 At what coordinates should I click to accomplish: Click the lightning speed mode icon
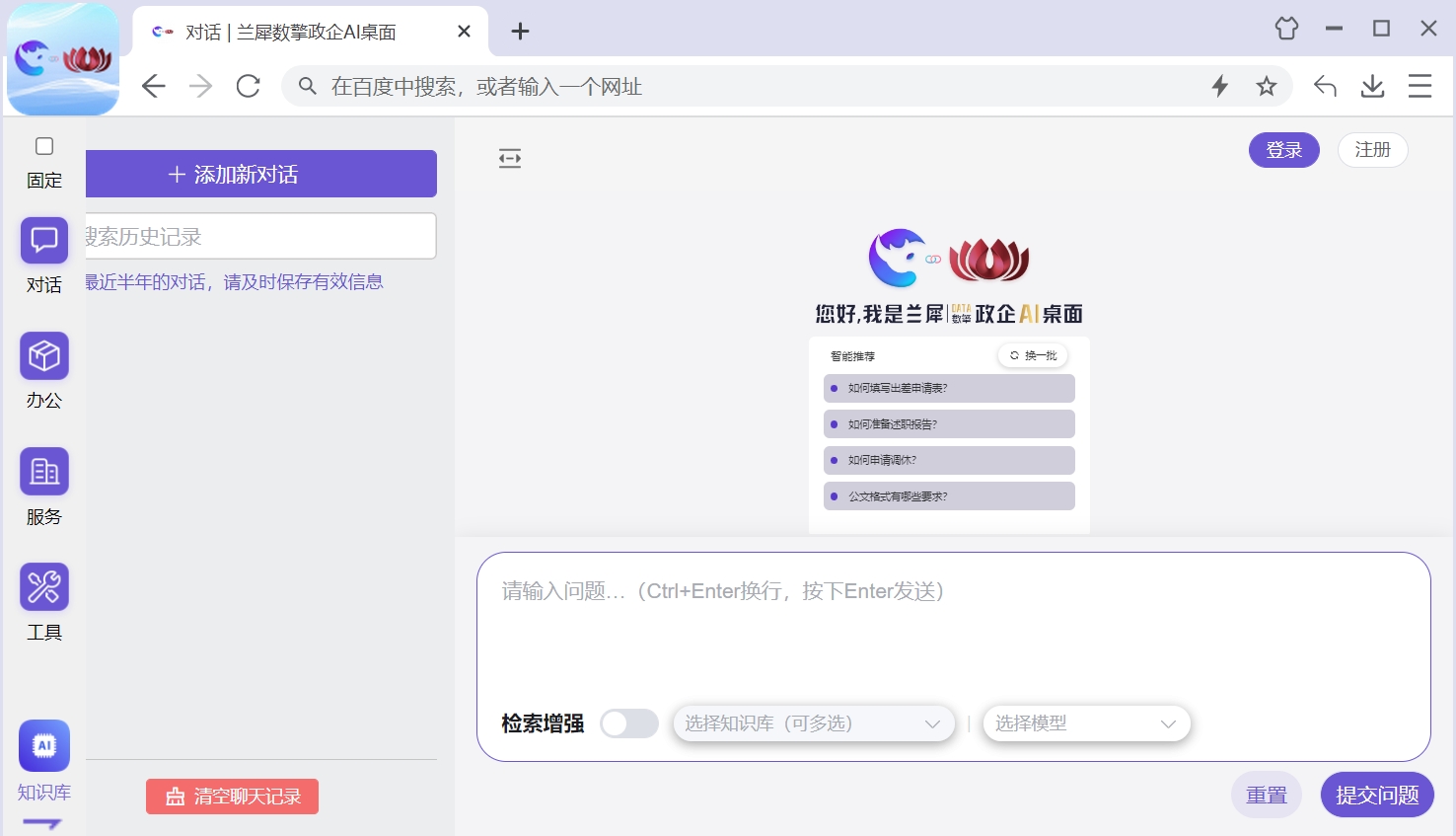[x=1220, y=87]
